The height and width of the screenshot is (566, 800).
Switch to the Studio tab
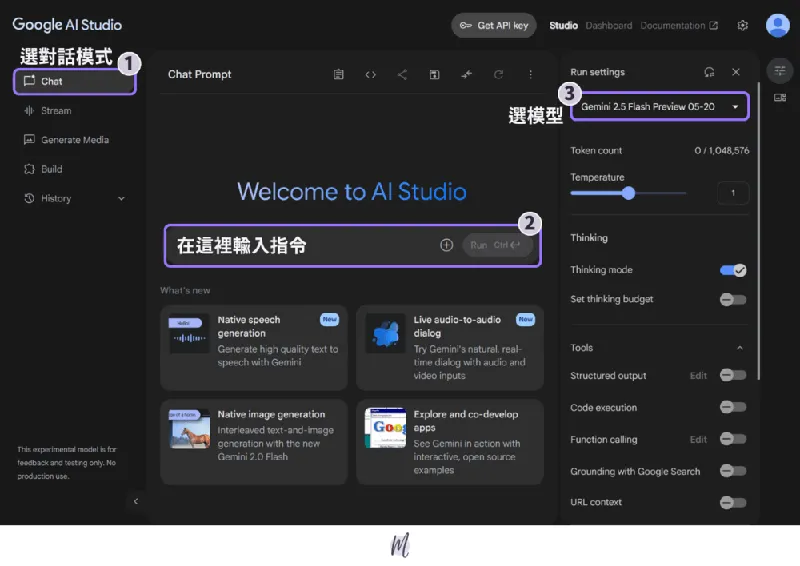pyautogui.click(x=563, y=26)
